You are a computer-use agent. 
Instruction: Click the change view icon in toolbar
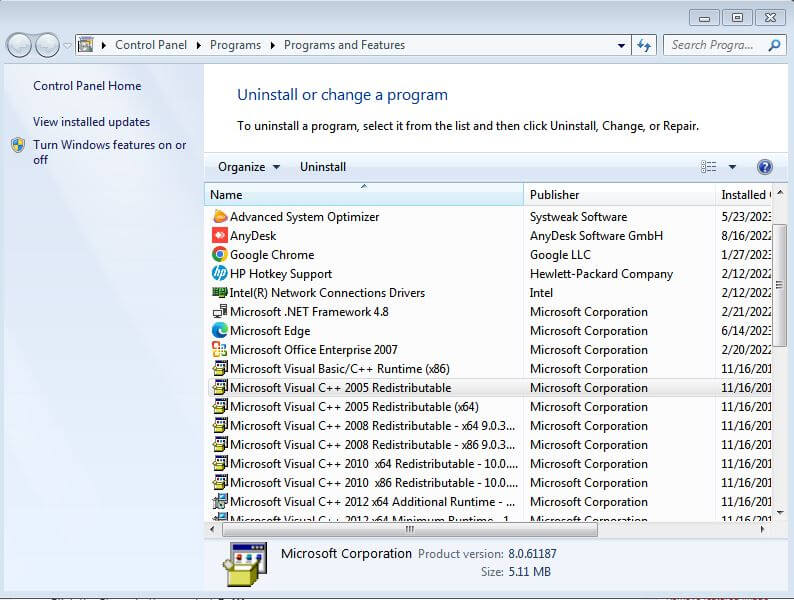click(708, 167)
